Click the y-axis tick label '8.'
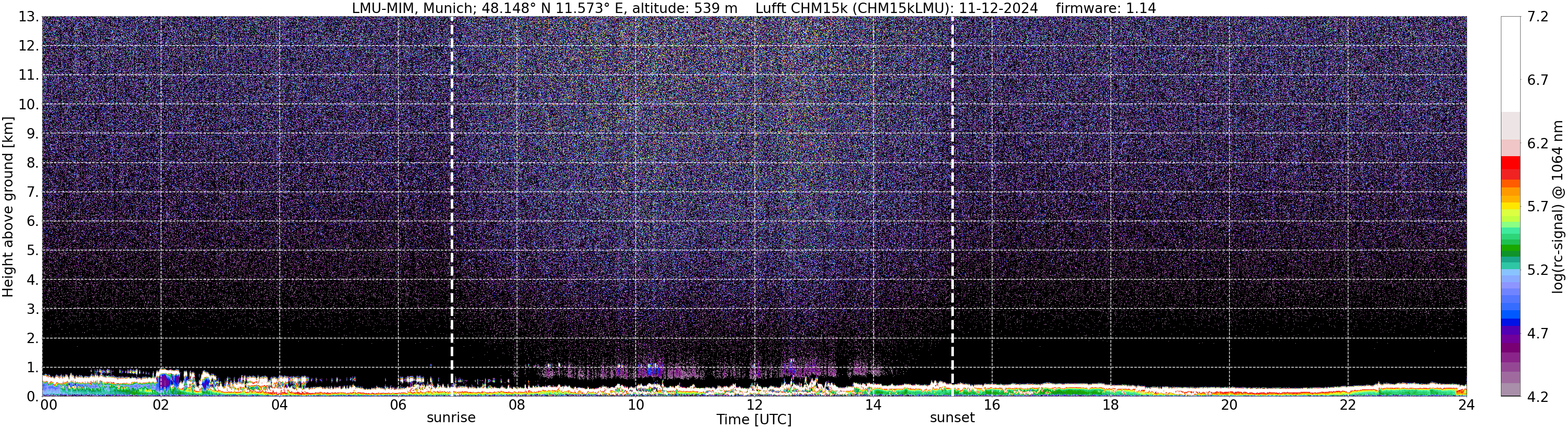 tap(33, 163)
